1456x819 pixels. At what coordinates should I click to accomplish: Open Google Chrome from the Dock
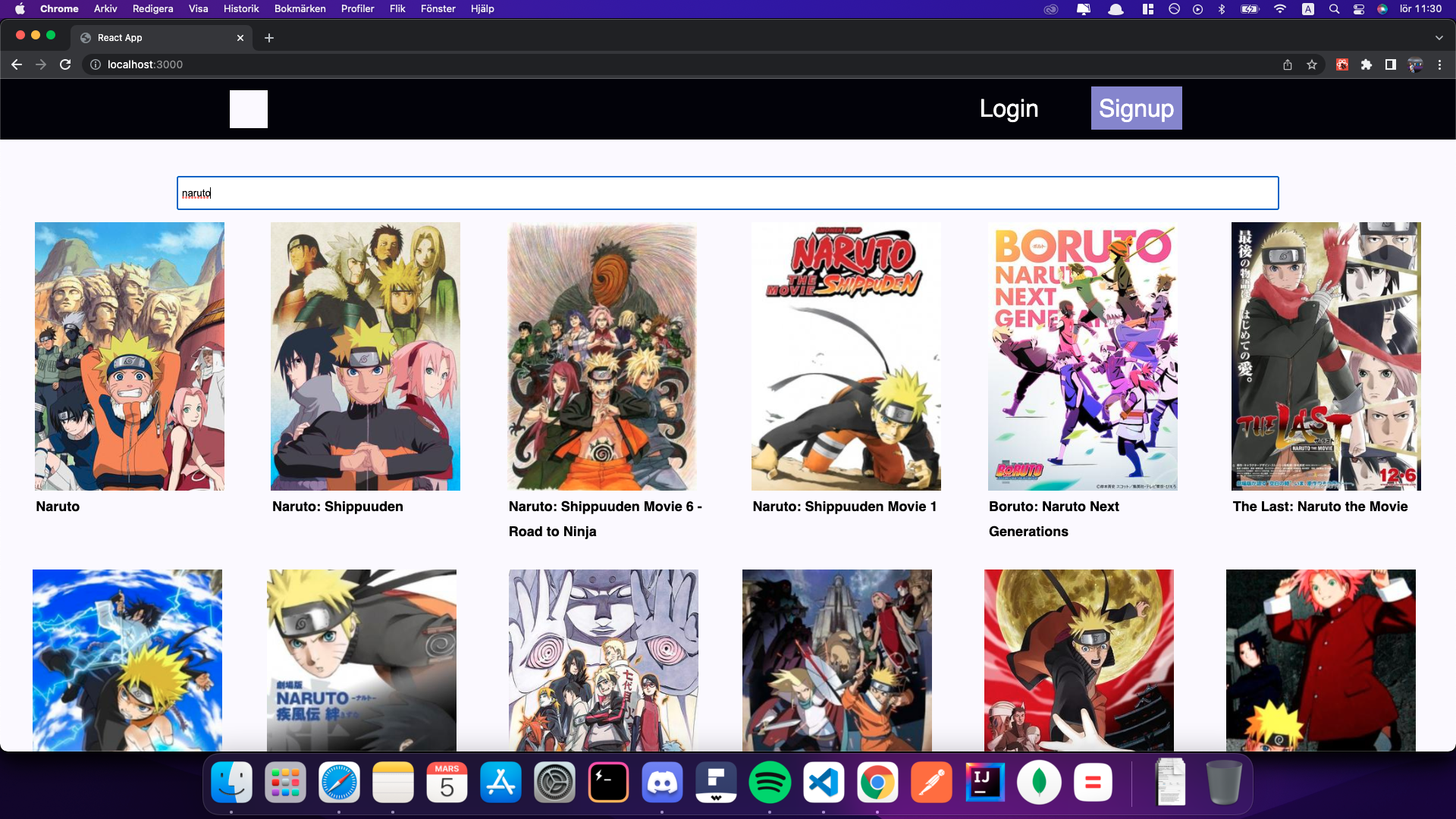click(x=877, y=783)
